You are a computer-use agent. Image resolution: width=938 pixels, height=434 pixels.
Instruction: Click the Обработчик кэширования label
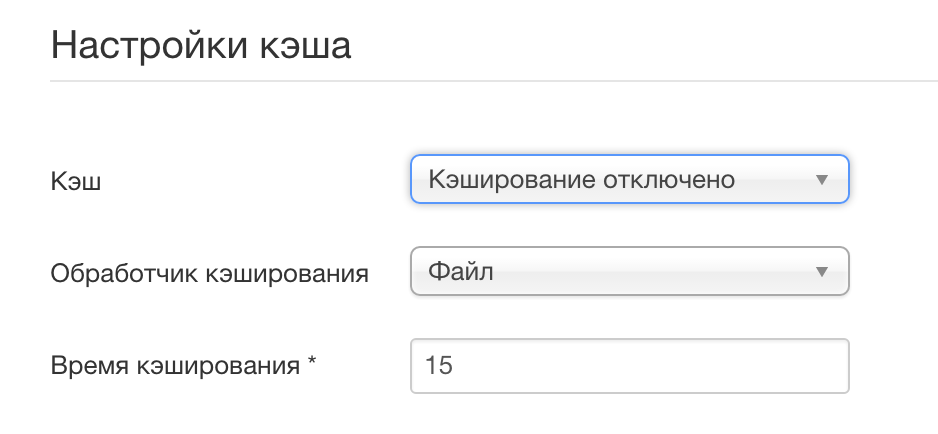pyautogui.click(x=209, y=272)
